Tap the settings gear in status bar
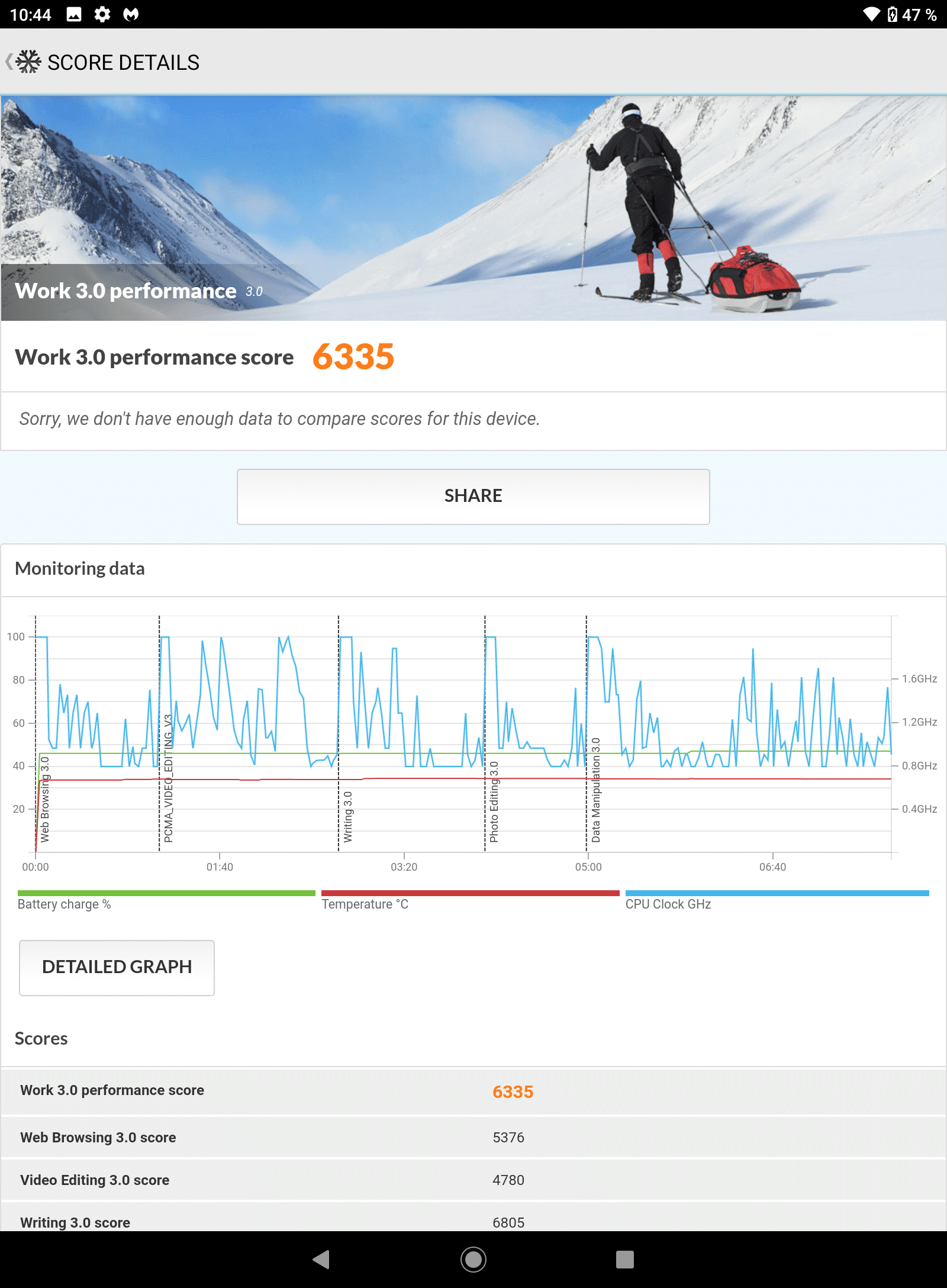Viewport: 947px width, 1288px height. point(102,14)
